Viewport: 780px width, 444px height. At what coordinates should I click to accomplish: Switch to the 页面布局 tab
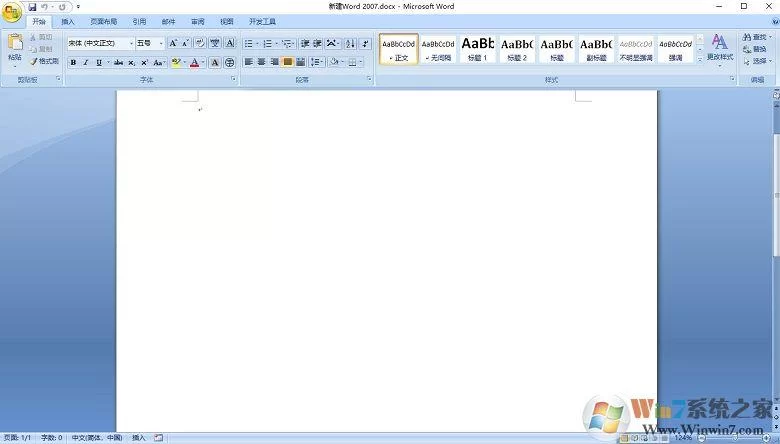(x=103, y=21)
